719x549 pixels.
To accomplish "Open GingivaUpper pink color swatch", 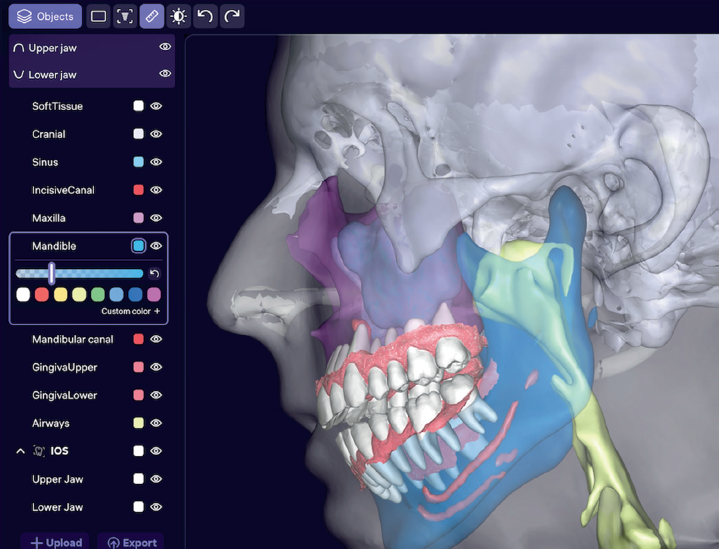I will (138, 367).
